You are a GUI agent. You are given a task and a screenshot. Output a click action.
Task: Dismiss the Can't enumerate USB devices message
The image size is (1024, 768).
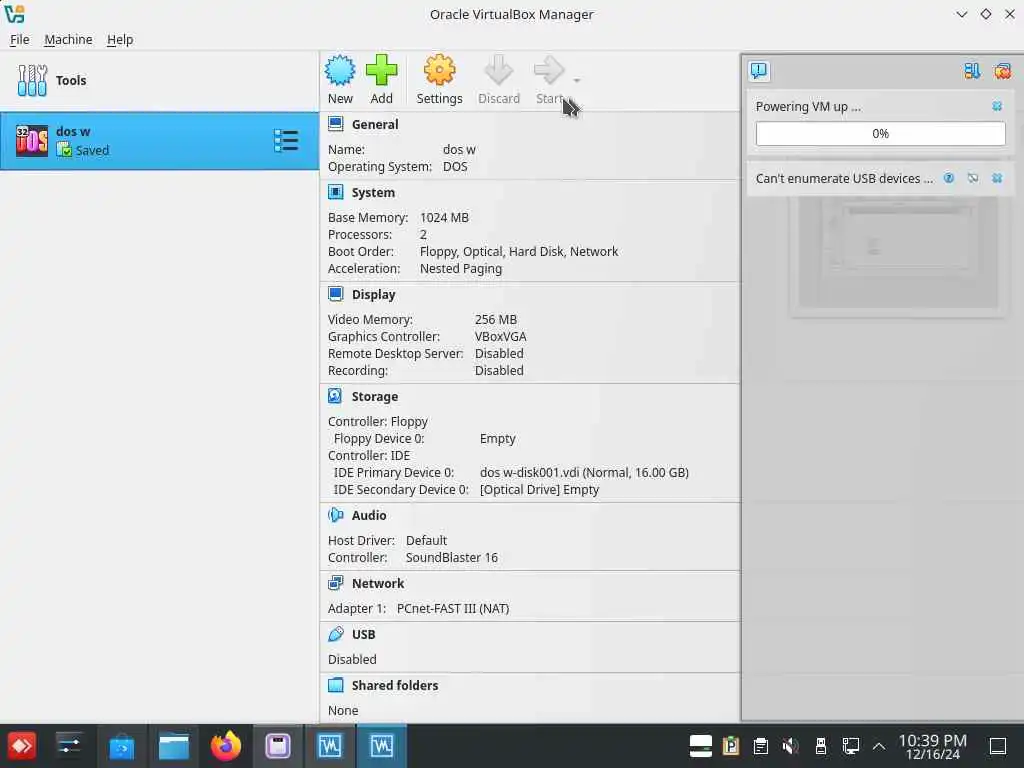coord(997,178)
